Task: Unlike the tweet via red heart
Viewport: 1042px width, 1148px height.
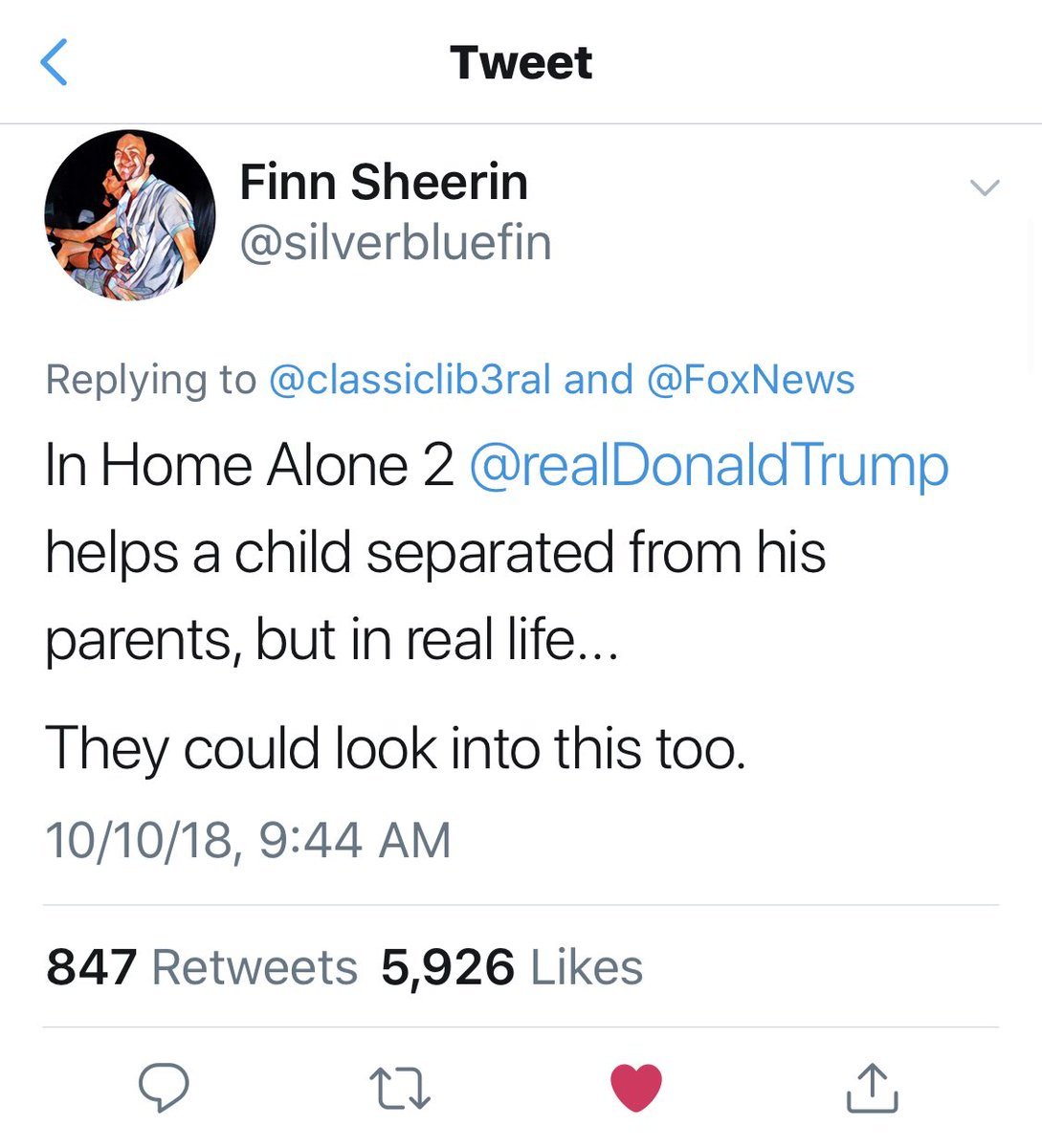Action: 636,1088
